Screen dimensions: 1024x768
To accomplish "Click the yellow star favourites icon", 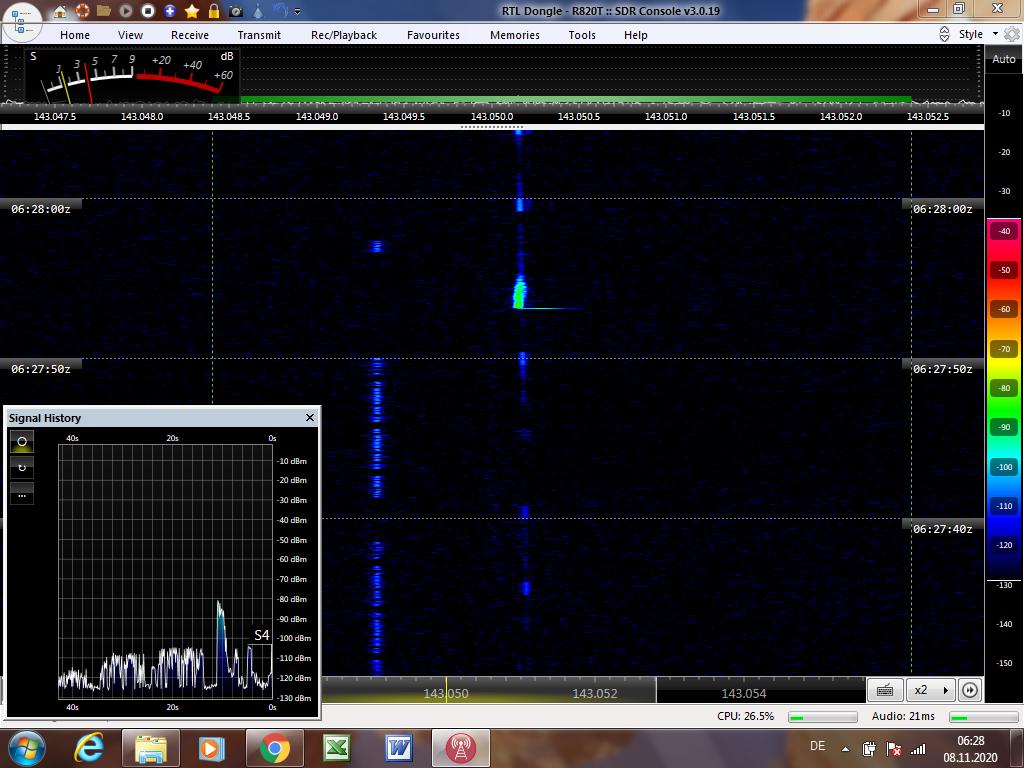I will click(x=192, y=11).
